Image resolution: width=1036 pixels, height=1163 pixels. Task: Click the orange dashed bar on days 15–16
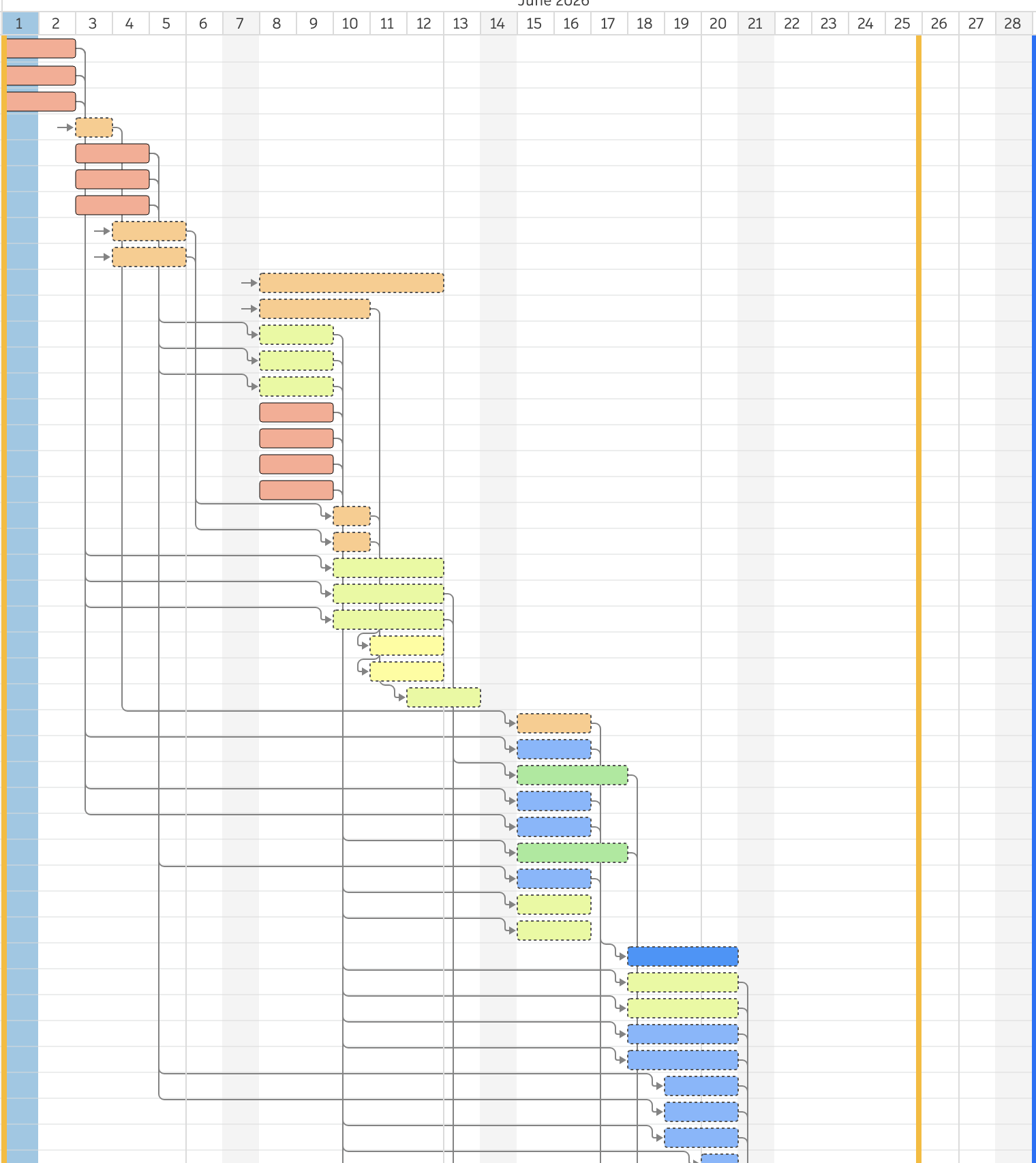[554, 723]
